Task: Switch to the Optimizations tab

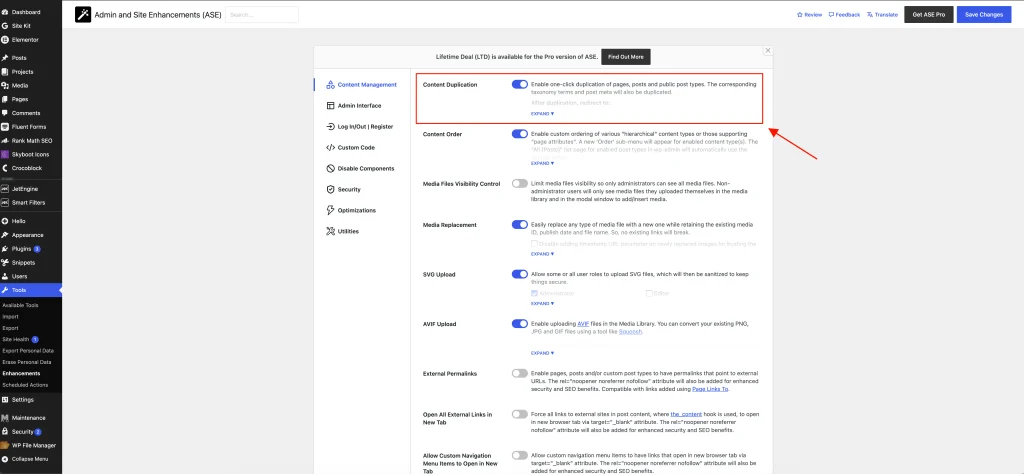Action: click(362, 210)
